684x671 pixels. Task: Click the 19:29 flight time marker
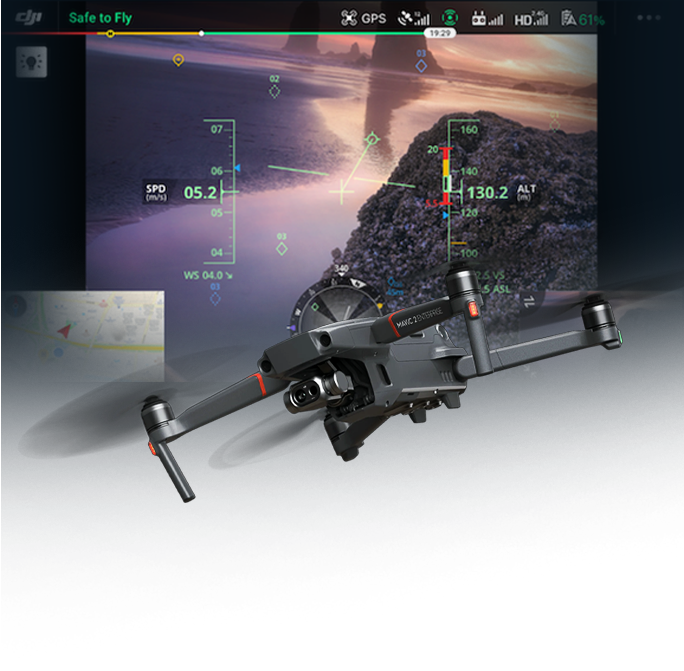point(441,33)
